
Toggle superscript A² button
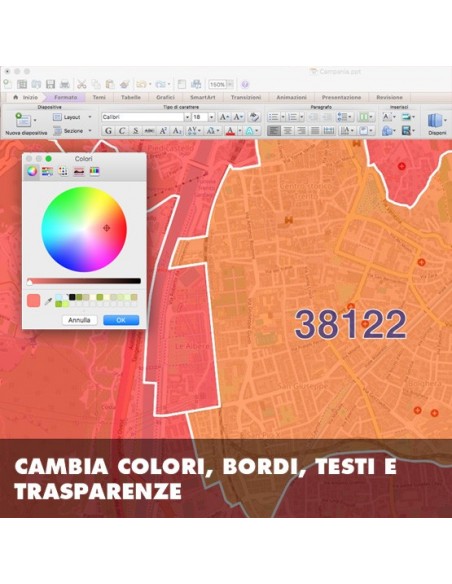(163, 131)
